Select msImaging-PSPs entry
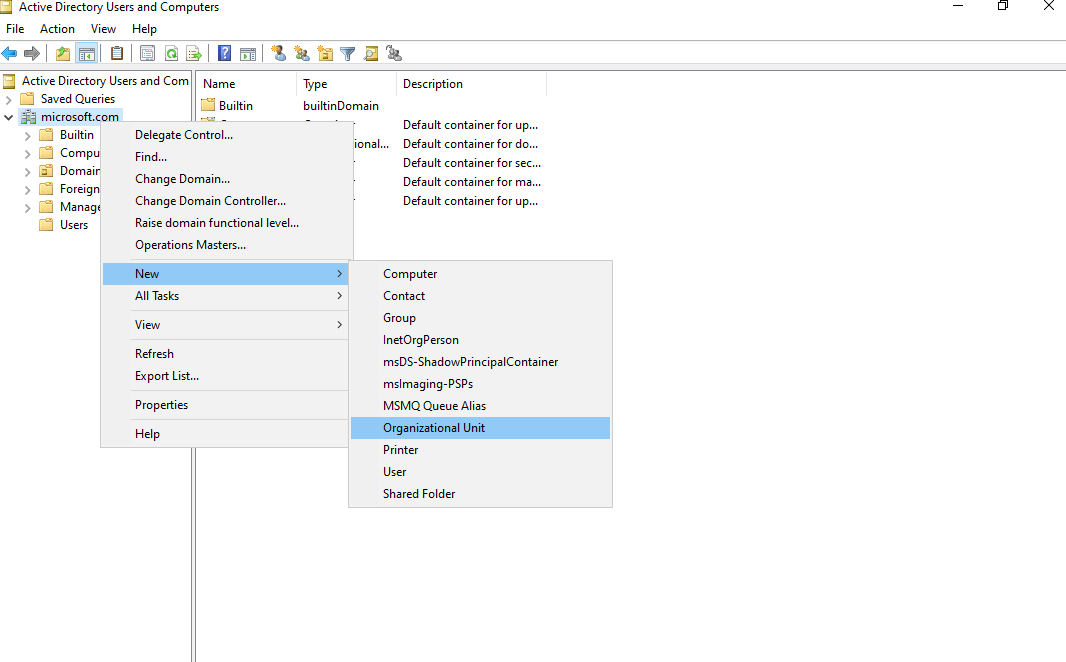The width and height of the screenshot is (1066, 662). pos(481,384)
